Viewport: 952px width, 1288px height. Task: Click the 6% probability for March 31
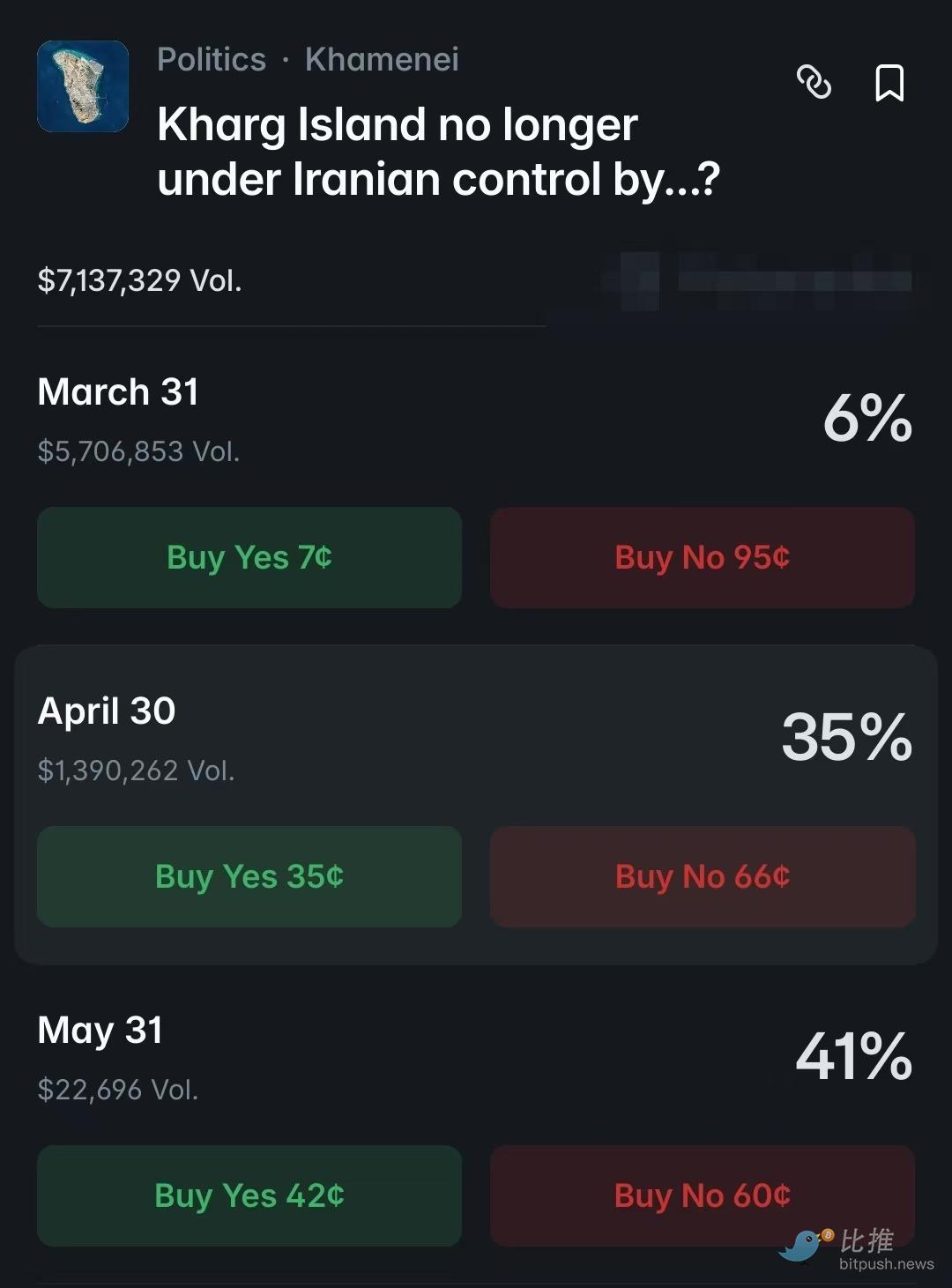pyautogui.click(x=867, y=418)
